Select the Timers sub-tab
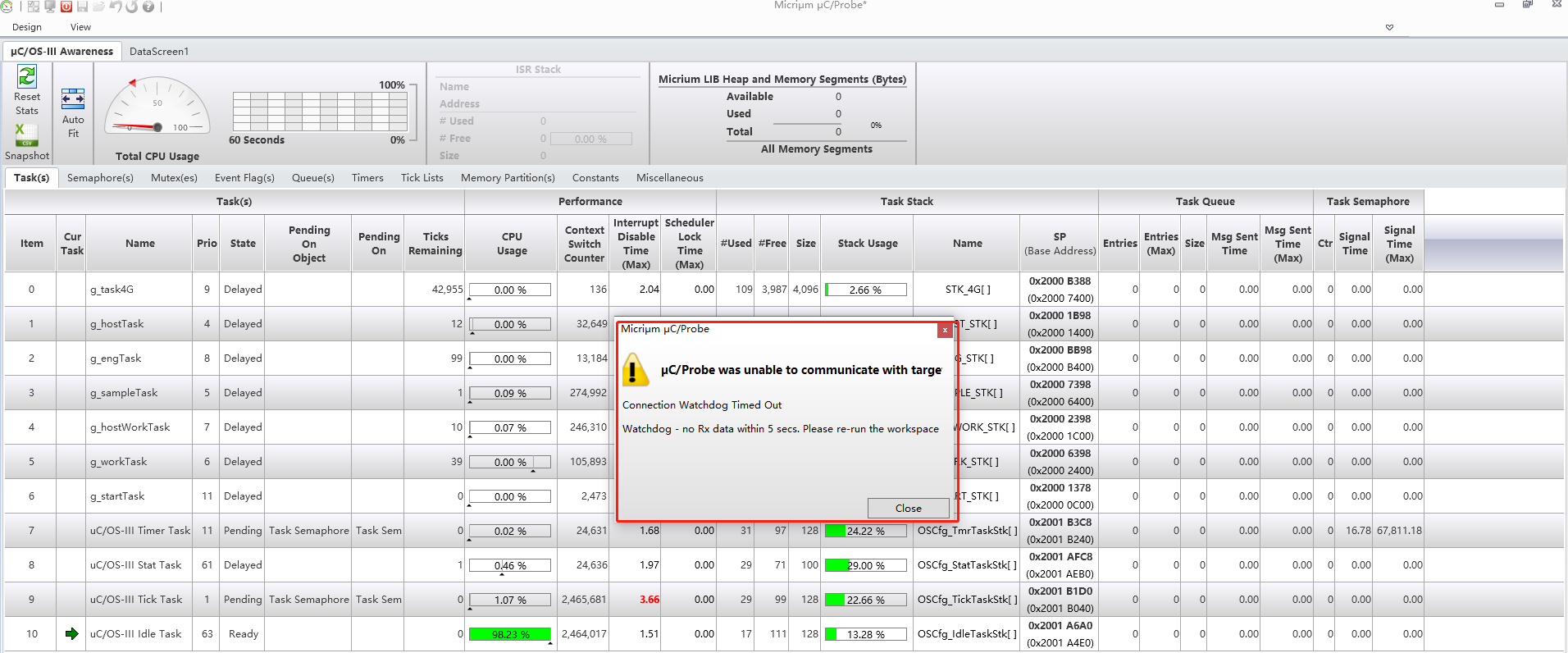1568x653 pixels. click(367, 177)
